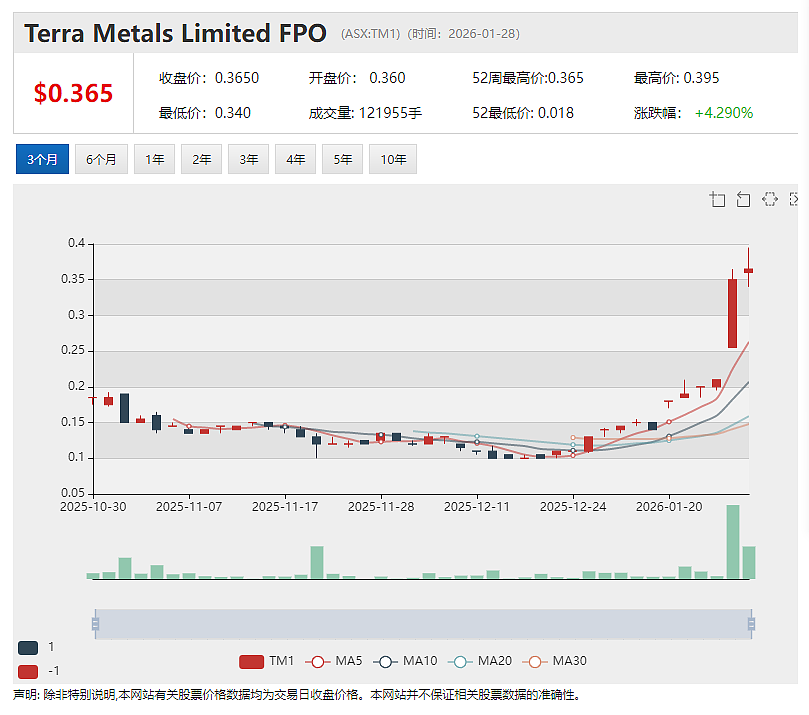The height and width of the screenshot is (715, 809).
Task: Click the 52最低价: 0.018 text
Action: click(x=523, y=112)
